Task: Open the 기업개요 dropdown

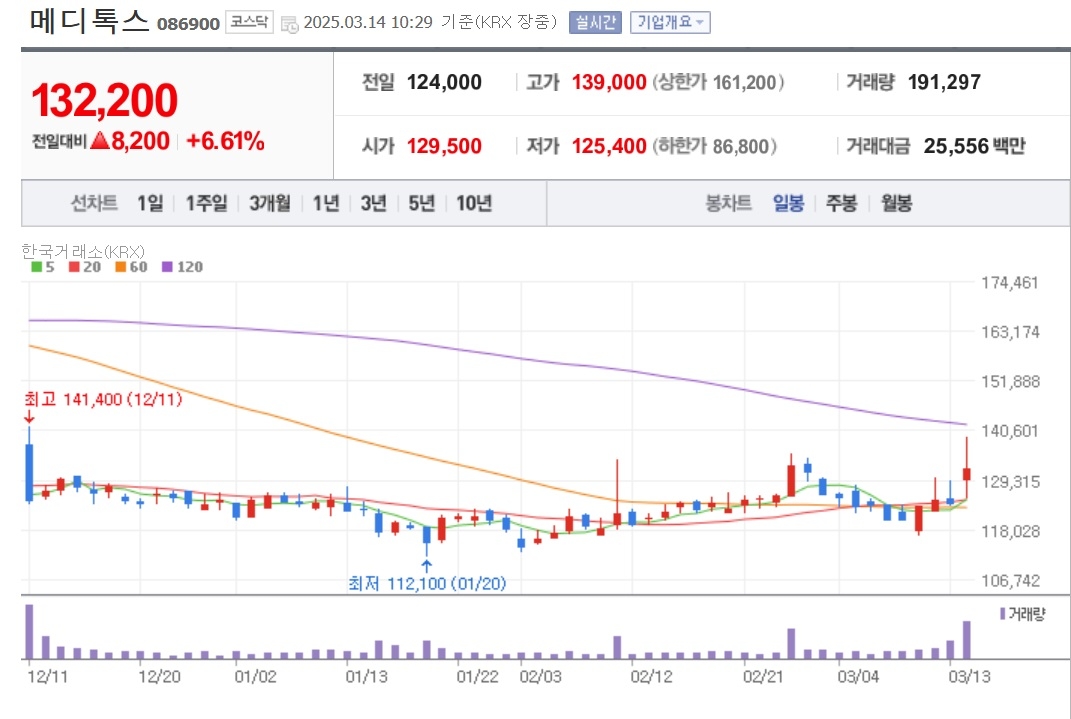Action: [670, 23]
